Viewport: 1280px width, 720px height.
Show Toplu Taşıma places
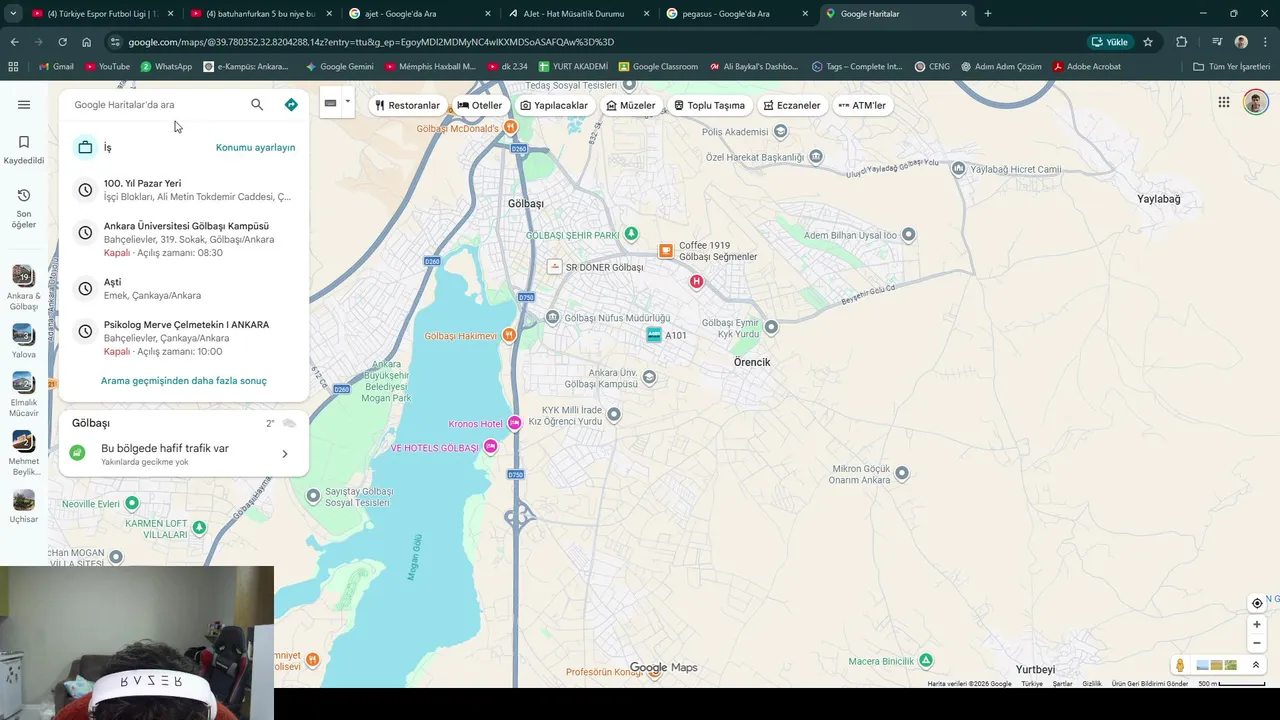(x=709, y=105)
